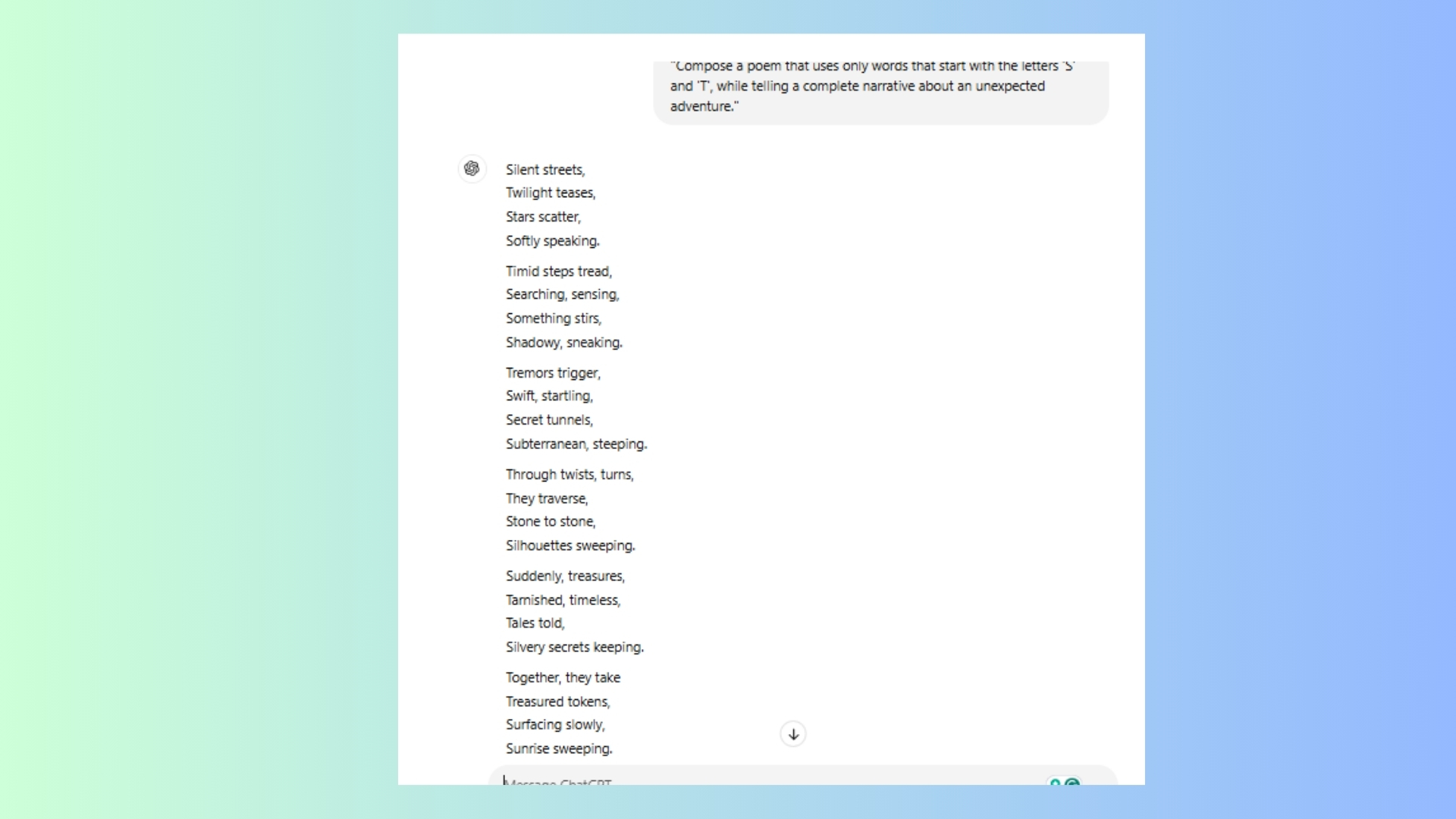Click the small green extension icon in the input

coord(1055,782)
